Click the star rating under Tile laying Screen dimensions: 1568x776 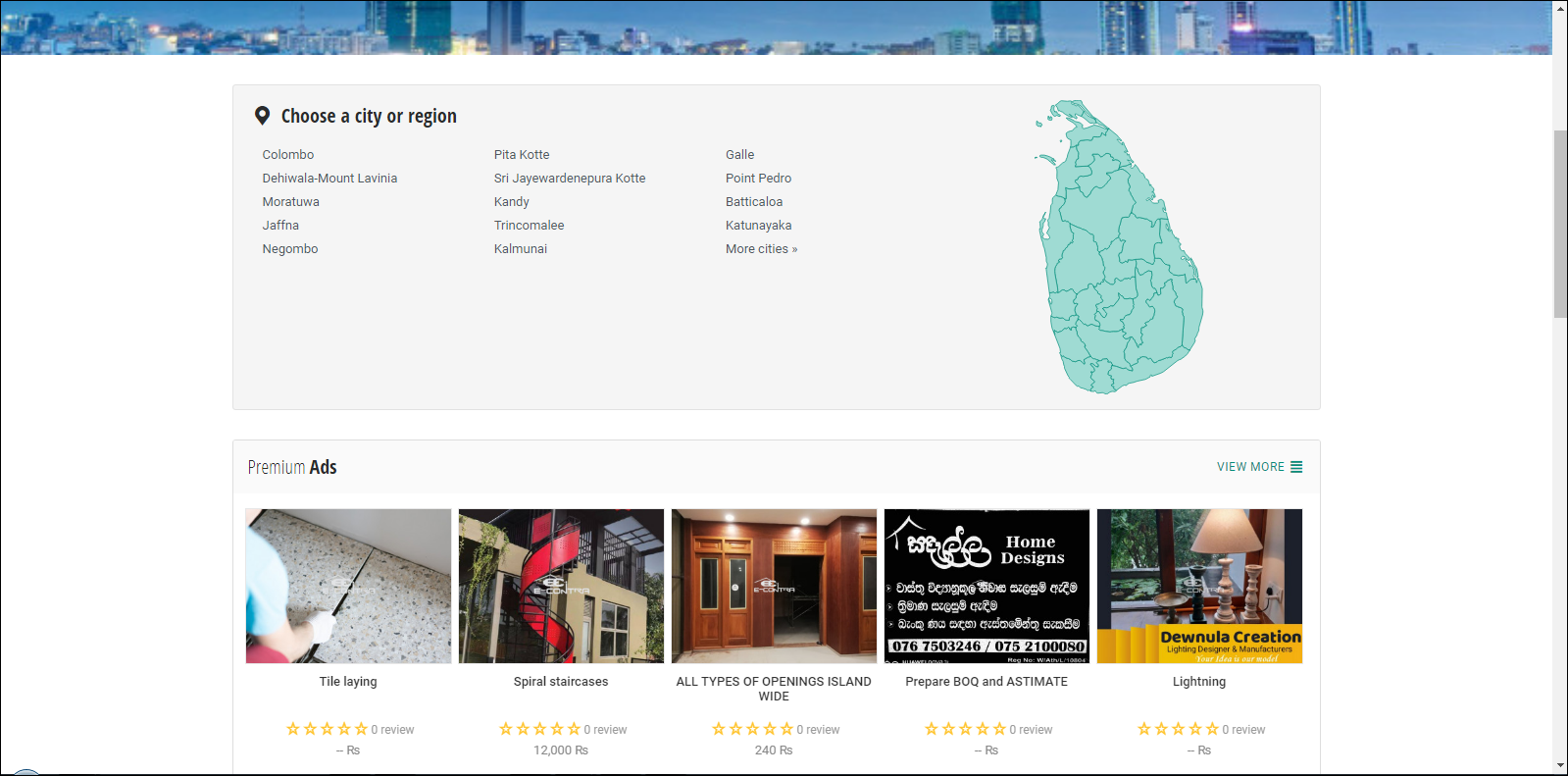[x=327, y=729]
